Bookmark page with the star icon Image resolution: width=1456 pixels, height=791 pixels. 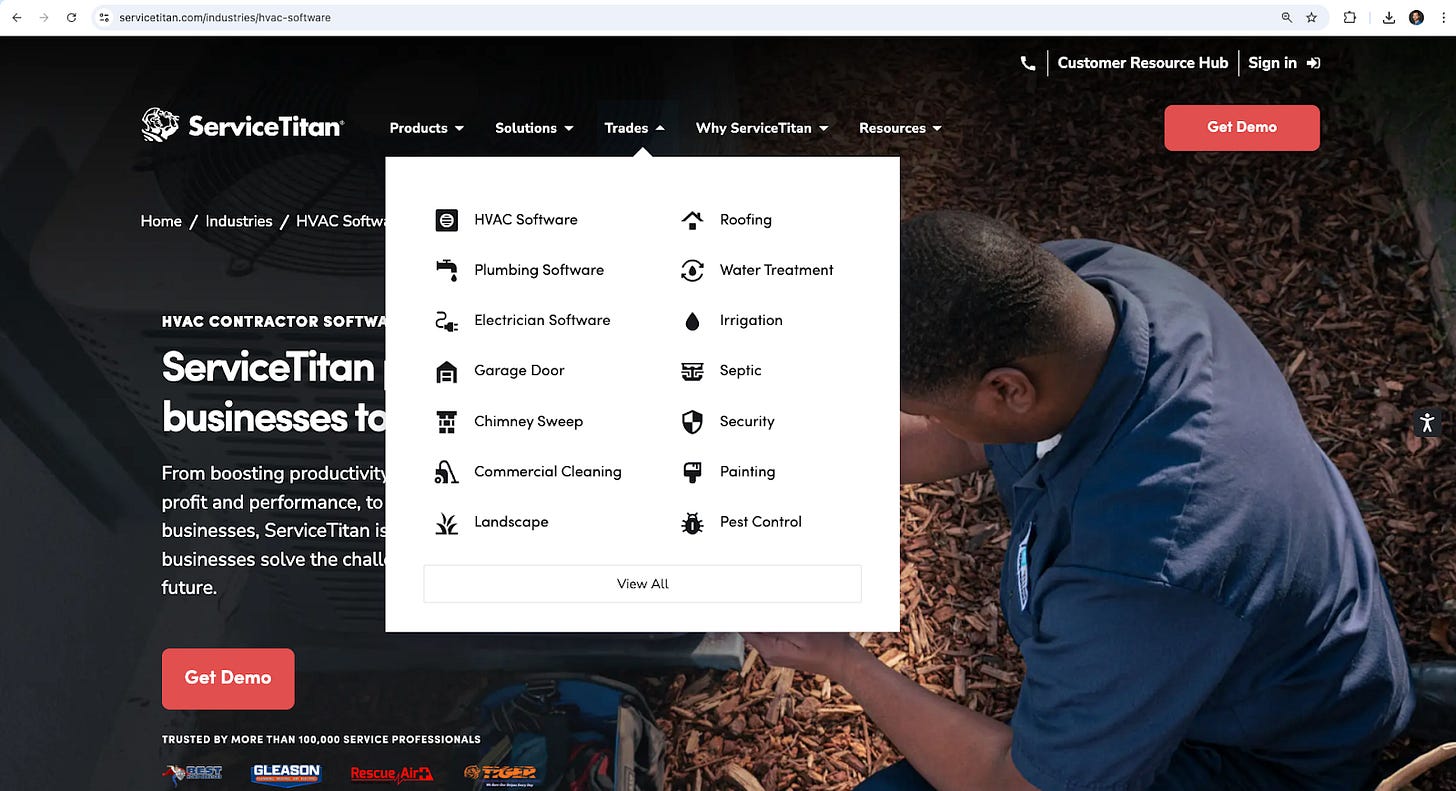1312,18
